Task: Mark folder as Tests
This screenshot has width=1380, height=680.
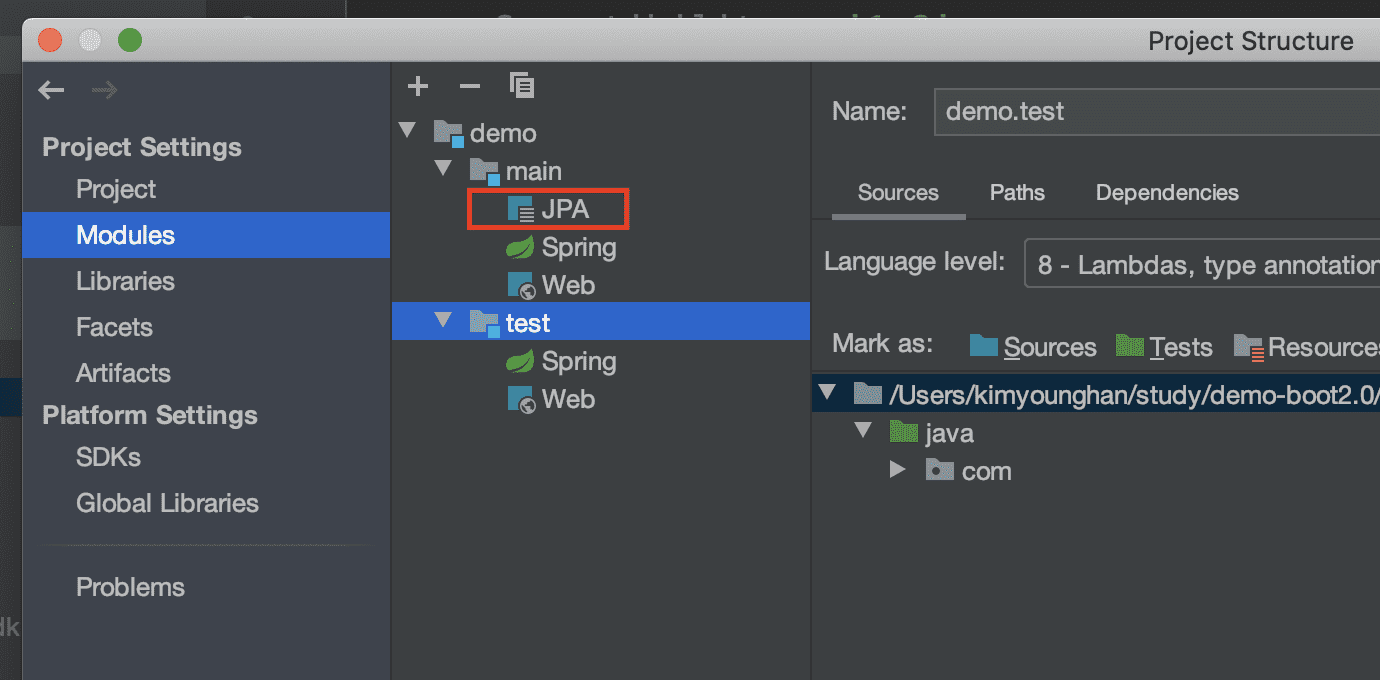Action: click(x=1165, y=347)
